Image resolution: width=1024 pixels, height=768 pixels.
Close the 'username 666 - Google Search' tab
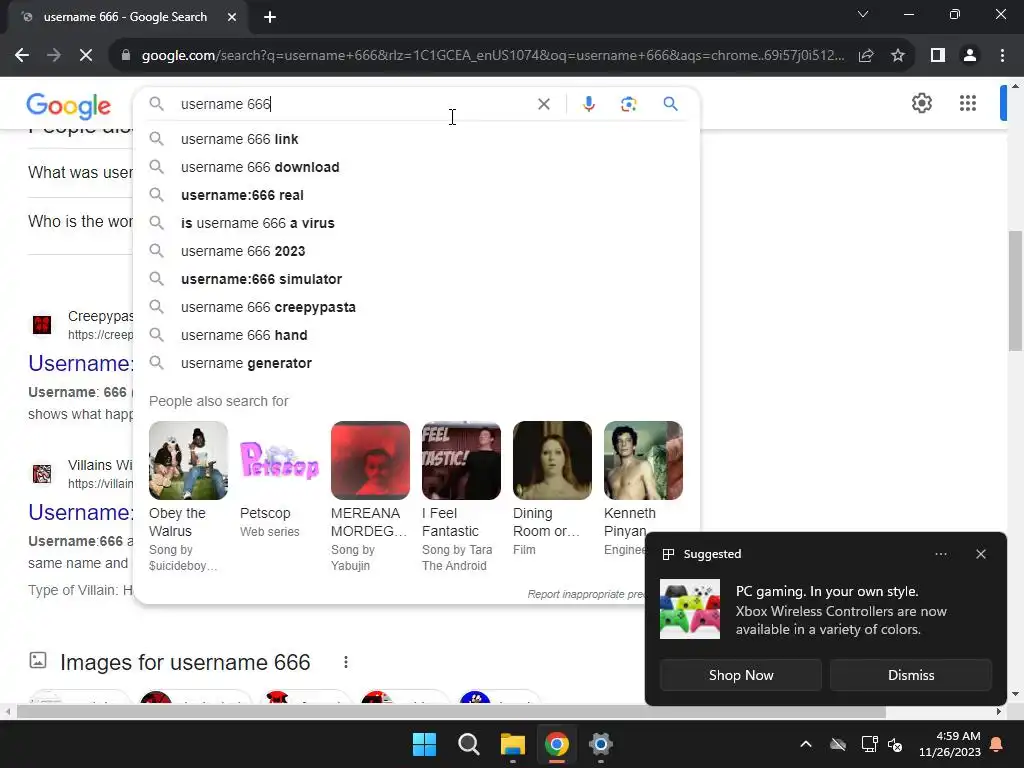pyautogui.click(x=232, y=17)
